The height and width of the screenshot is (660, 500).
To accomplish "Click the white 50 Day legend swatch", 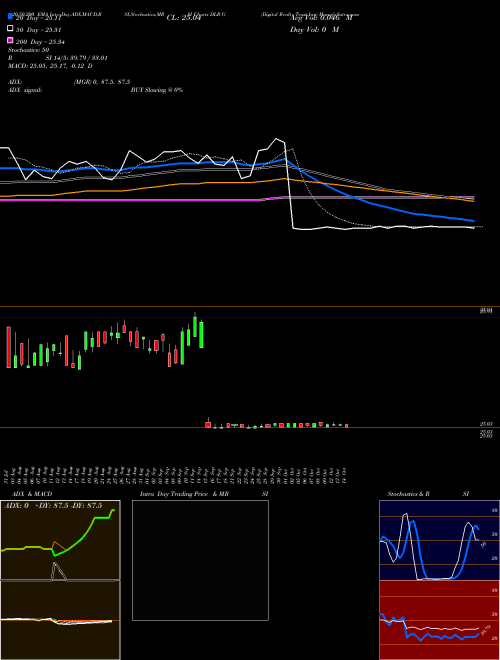I will (x=10, y=28).
